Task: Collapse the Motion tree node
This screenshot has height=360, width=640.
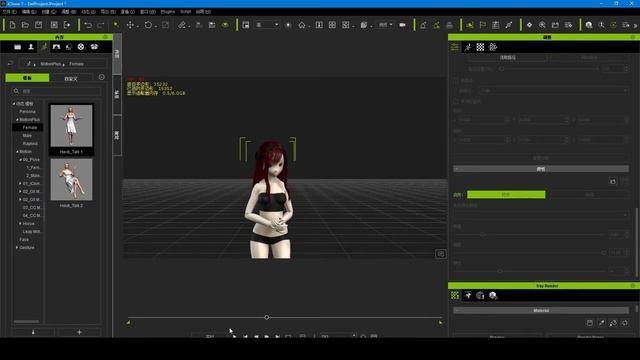Action: tap(17, 151)
